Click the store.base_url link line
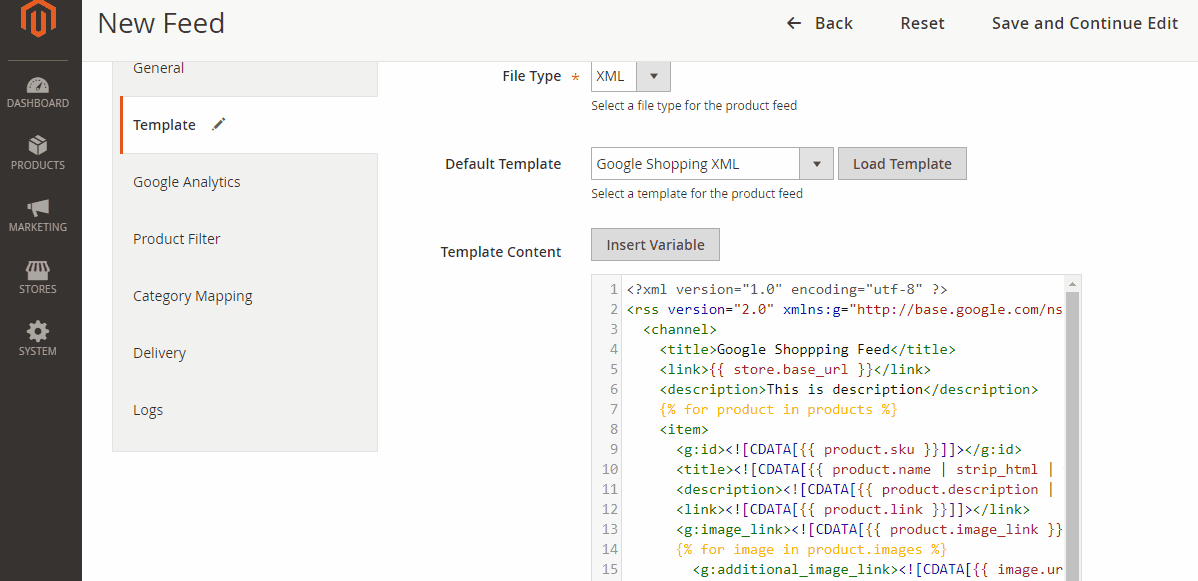This screenshot has width=1198, height=581. pyautogui.click(x=795, y=369)
